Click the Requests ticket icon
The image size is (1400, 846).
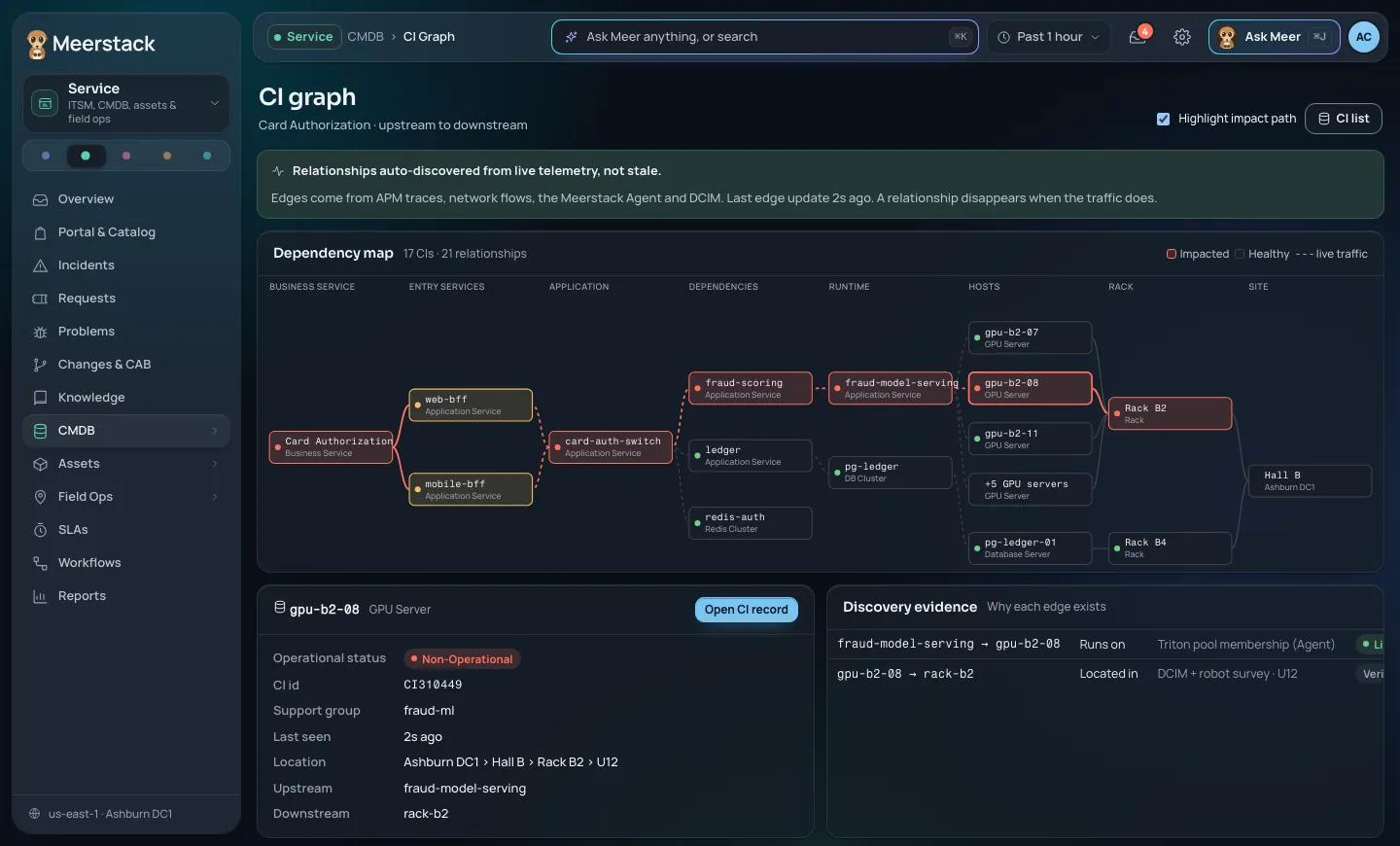40,299
